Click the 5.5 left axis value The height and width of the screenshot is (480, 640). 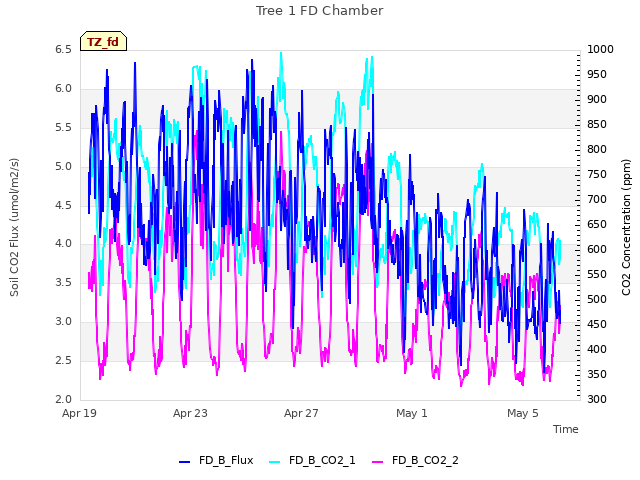click(63, 127)
